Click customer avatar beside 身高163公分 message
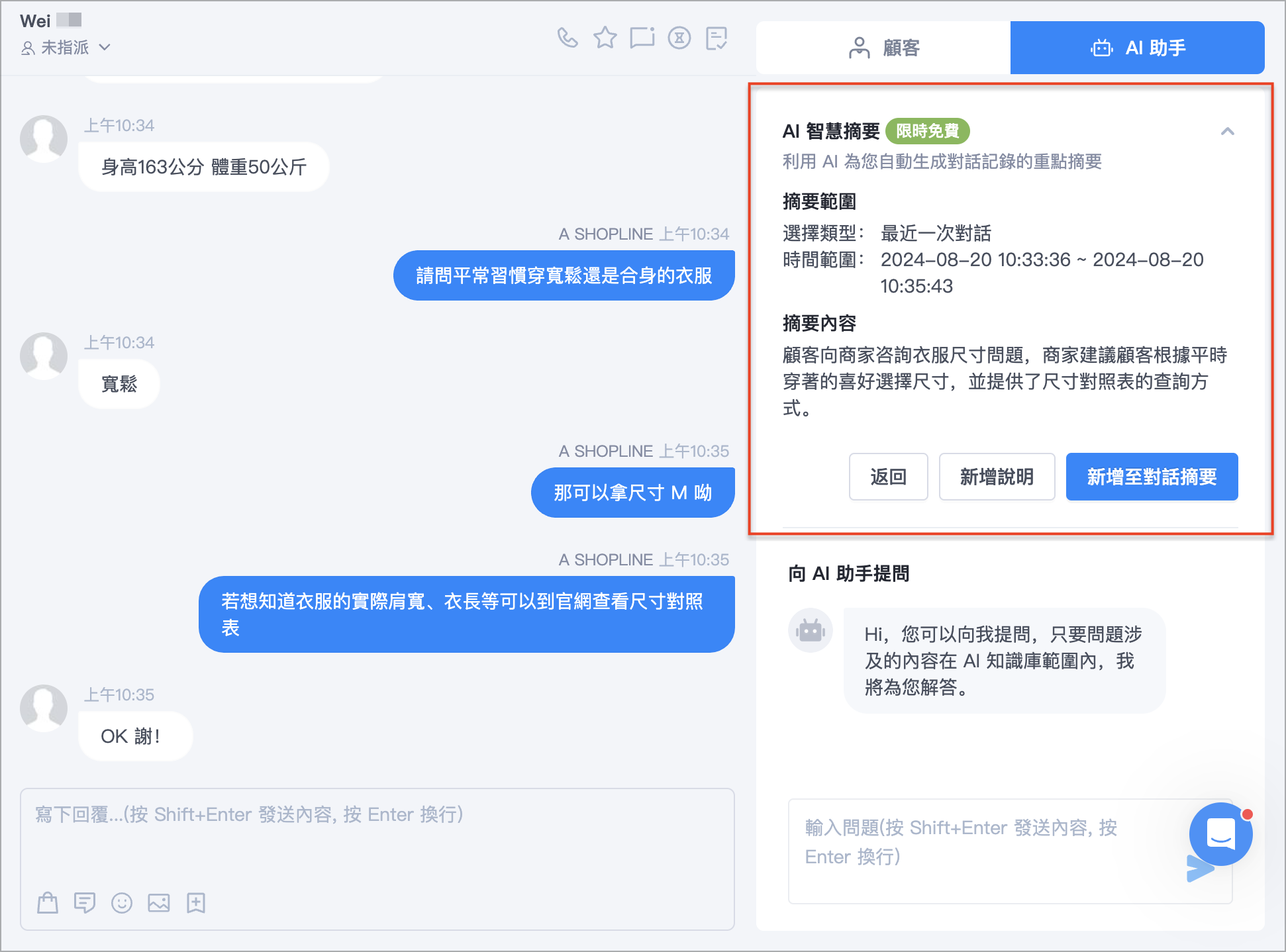1286x952 pixels. [x=44, y=139]
